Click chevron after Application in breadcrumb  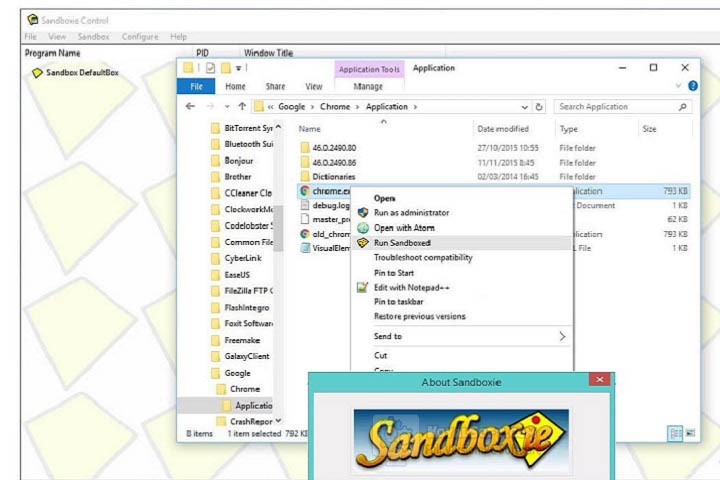415,107
